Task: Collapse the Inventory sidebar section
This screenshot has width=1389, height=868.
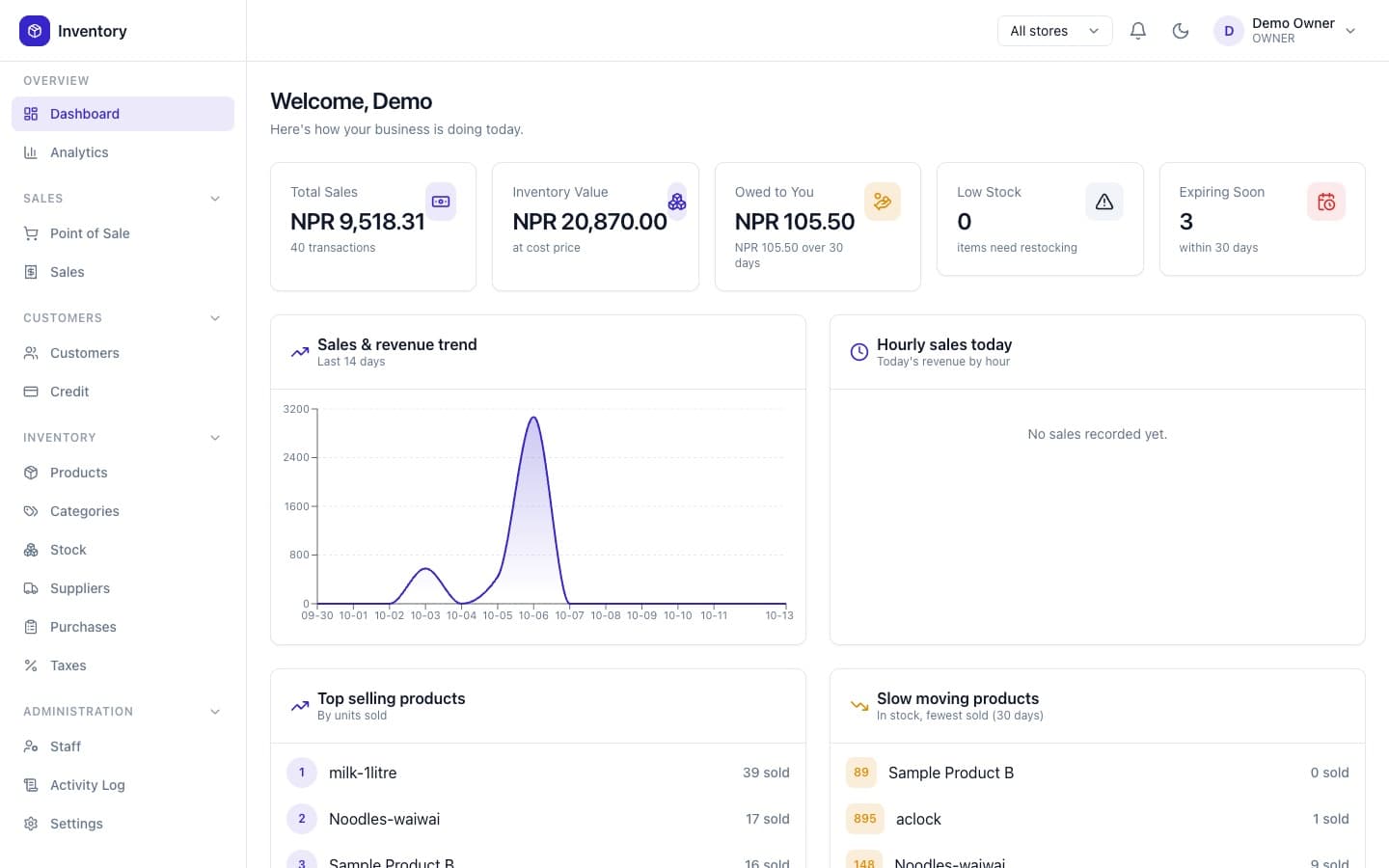Action: (x=215, y=438)
